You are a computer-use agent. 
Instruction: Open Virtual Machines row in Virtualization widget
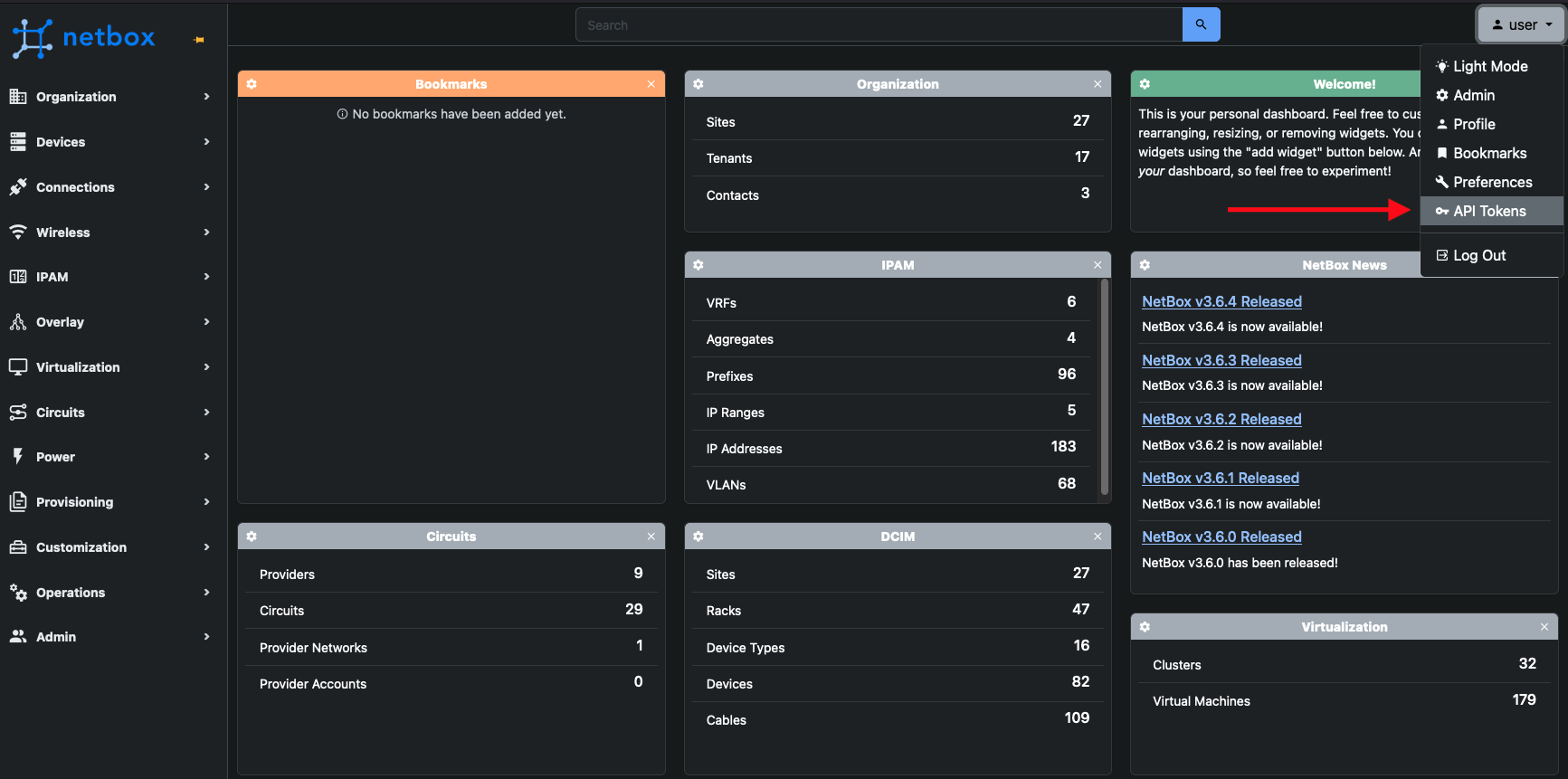[1345, 701]
